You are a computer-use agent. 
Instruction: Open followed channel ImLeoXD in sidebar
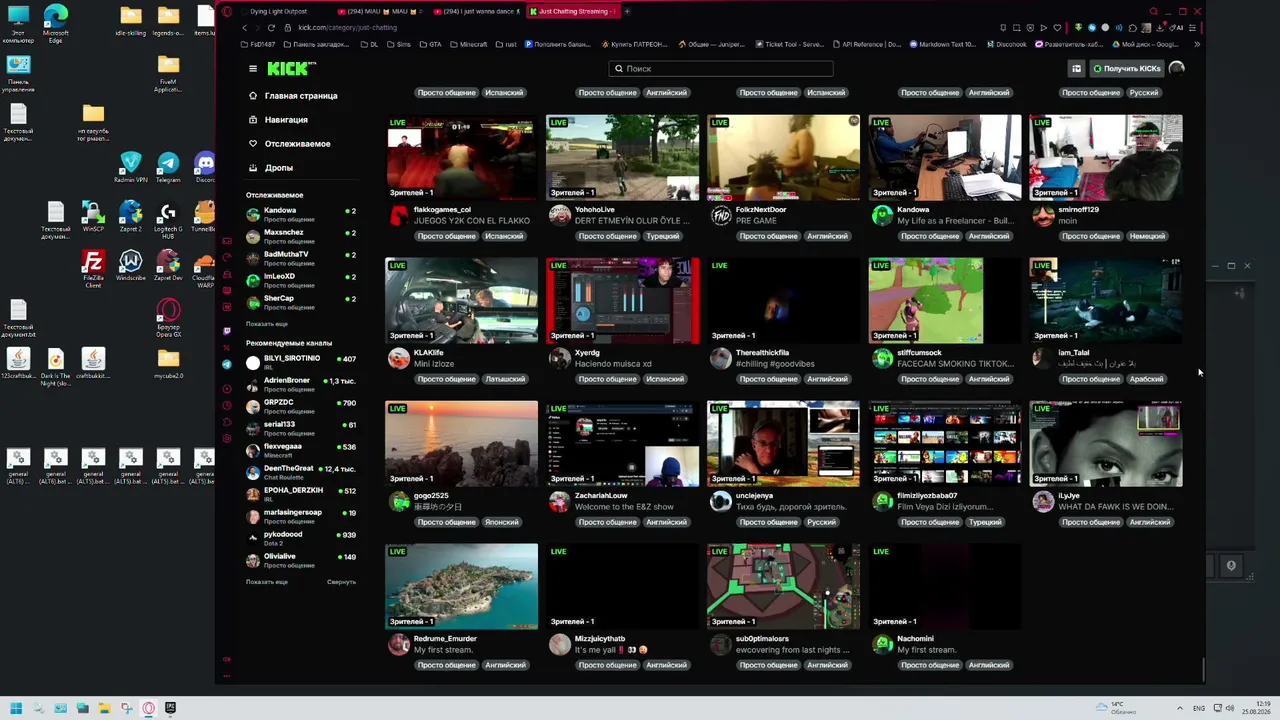pyautogui.click(x=301, y=280)
